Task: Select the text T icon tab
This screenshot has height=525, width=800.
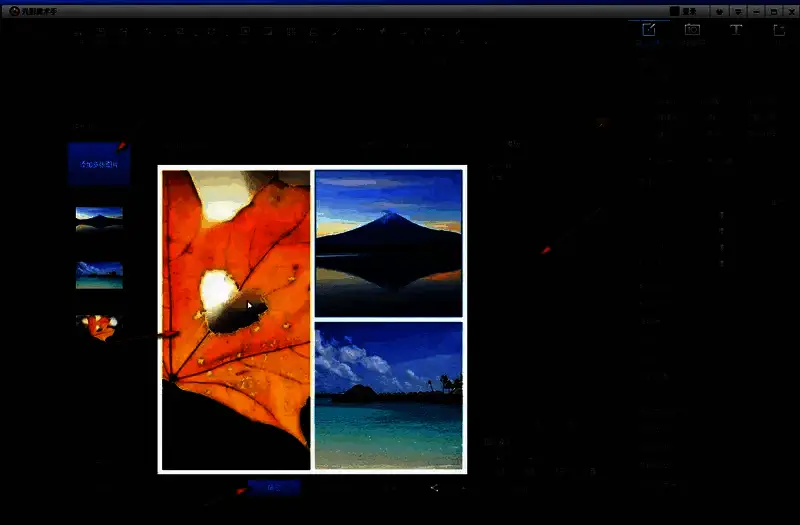Action: tap(736, 31)
